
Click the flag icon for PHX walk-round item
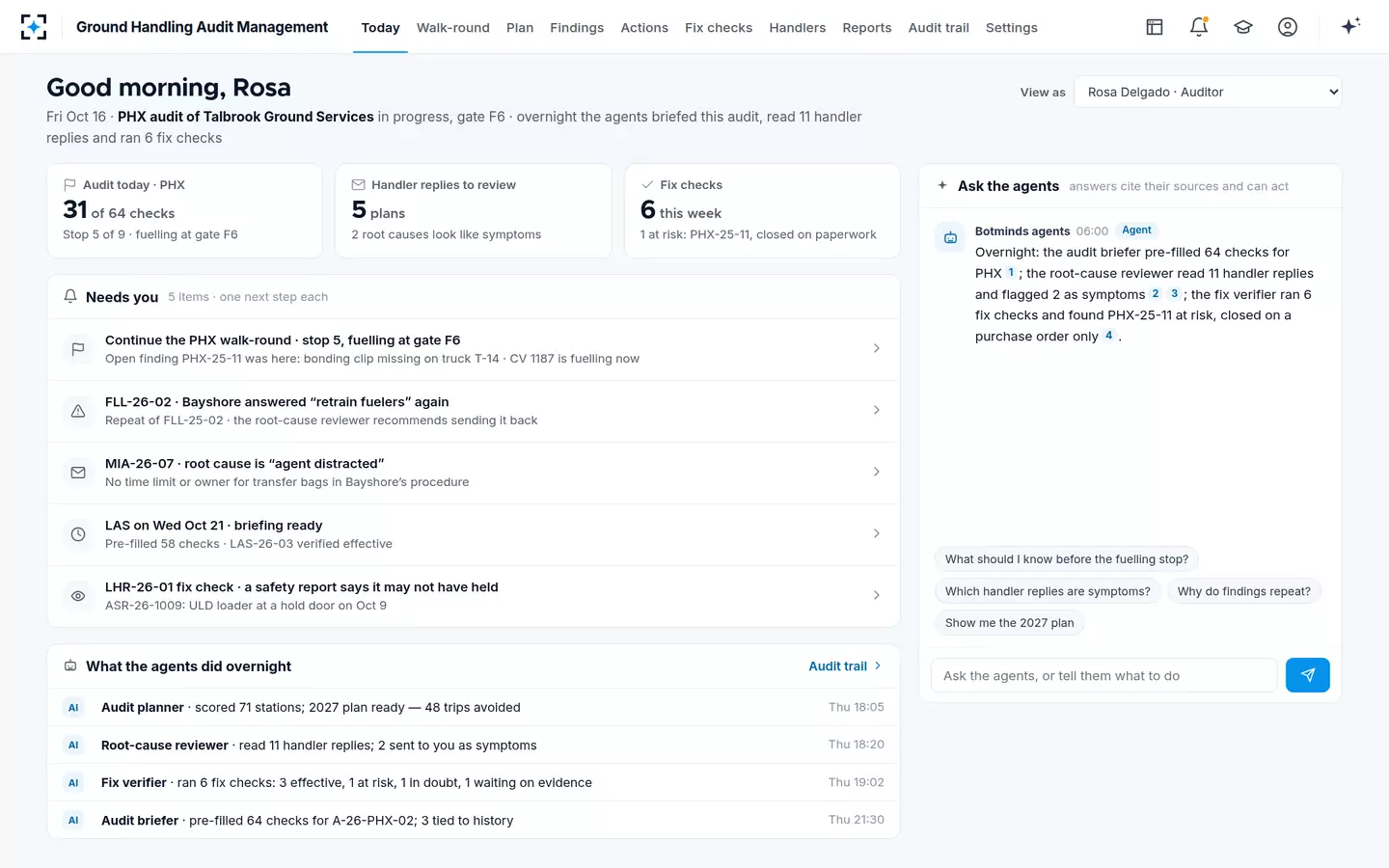(78, 349)
